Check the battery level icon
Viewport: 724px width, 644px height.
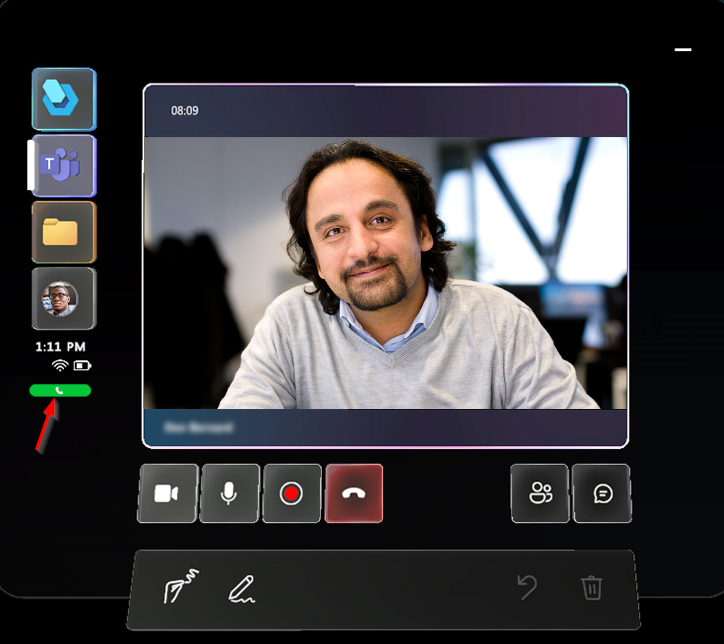[82, 366]
